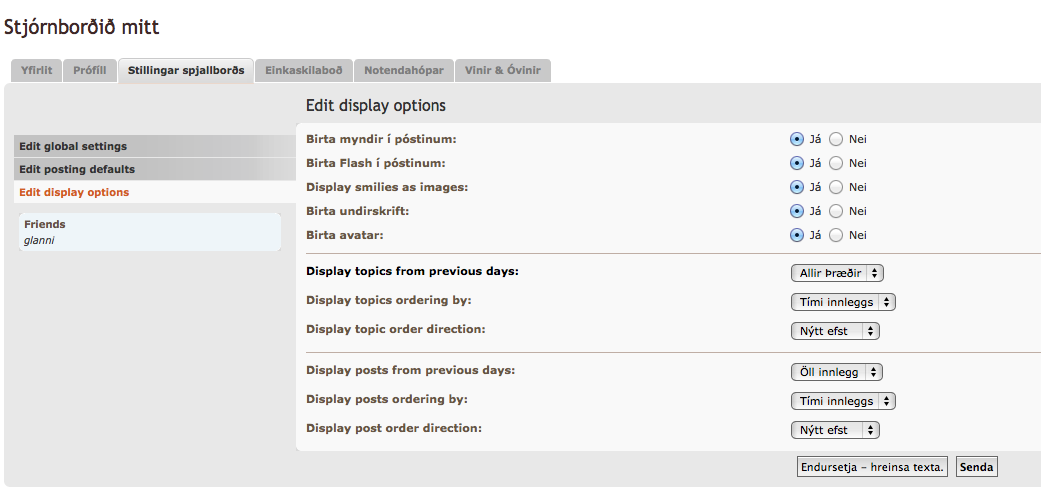1041x501 pixels.
Task: Select Já radio for Birta avatar
Action: 797,235
